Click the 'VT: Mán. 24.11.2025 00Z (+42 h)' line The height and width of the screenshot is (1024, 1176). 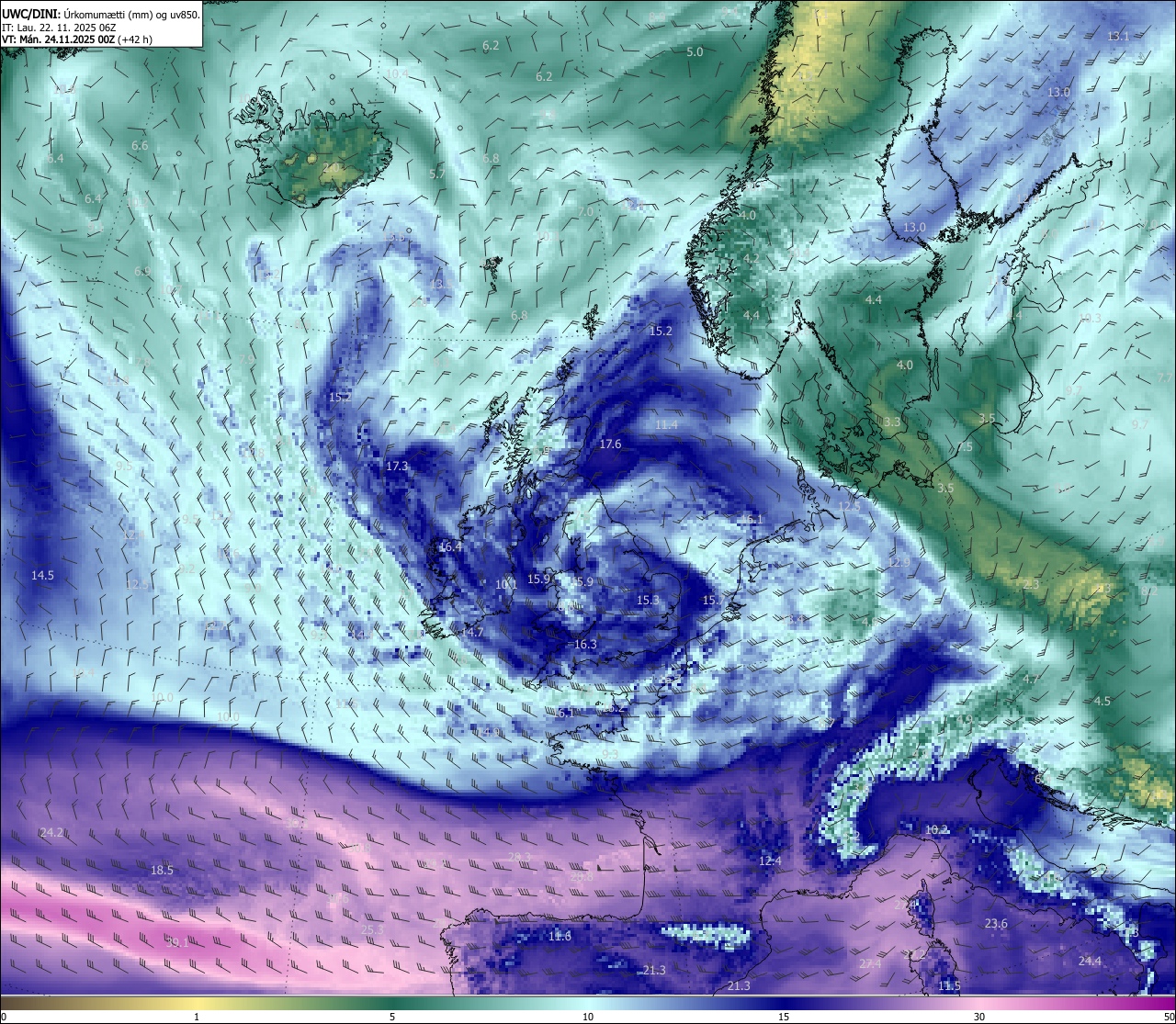77,39
